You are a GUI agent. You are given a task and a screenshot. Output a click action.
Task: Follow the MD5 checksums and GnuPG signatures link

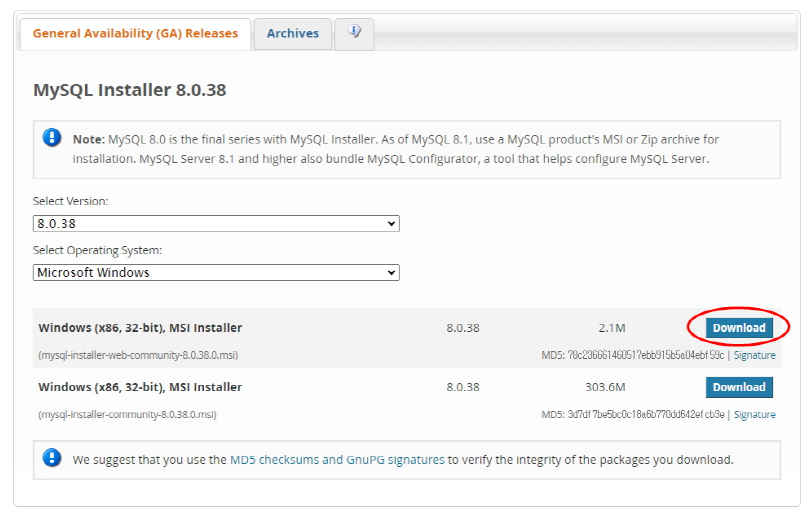click(337, 460)
